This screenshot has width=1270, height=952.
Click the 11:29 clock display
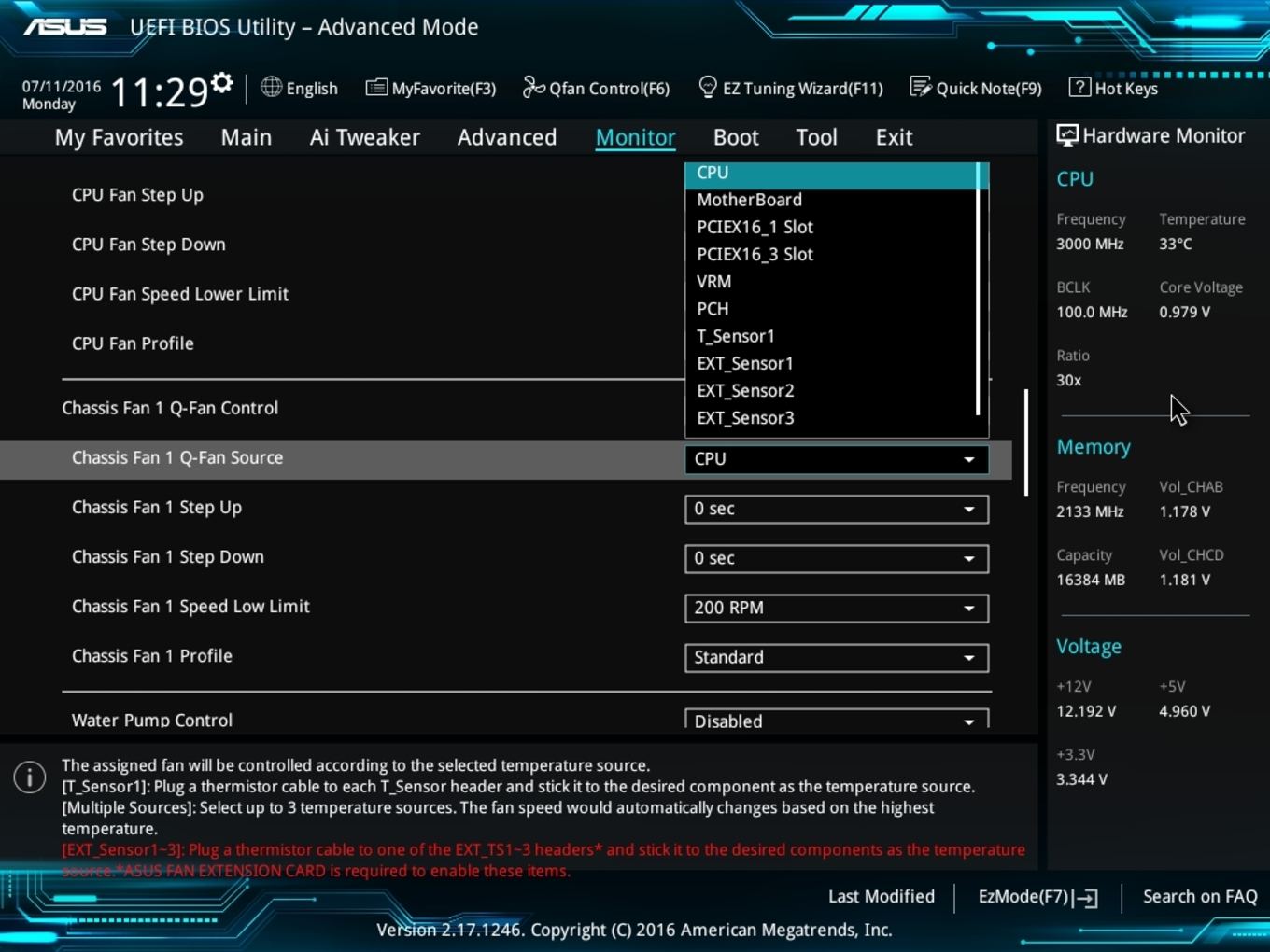pos(159,92)
